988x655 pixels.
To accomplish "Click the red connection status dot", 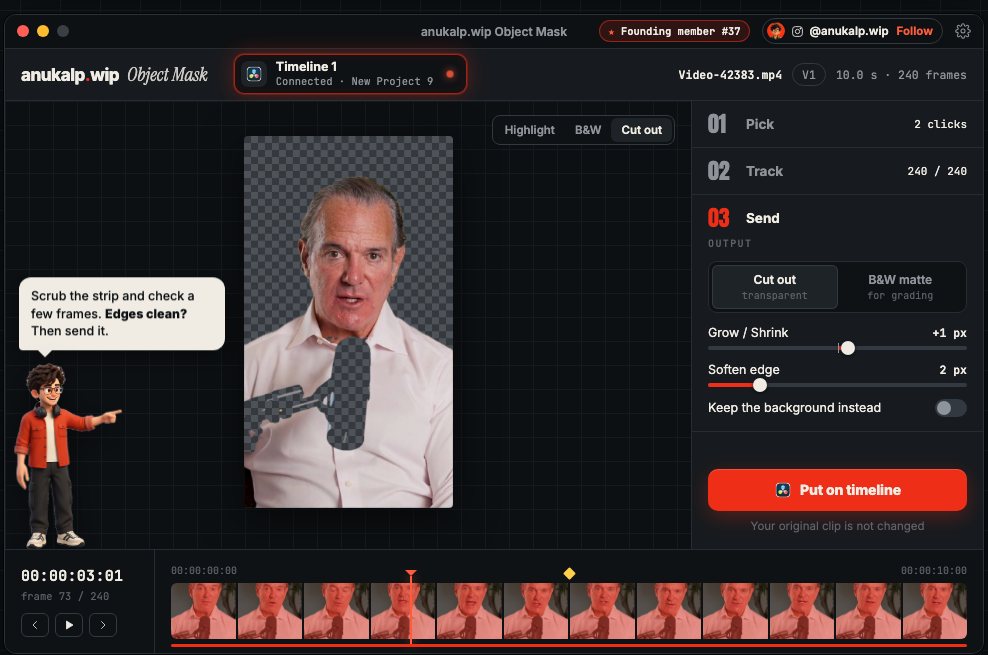I will [x=450, y=74].
